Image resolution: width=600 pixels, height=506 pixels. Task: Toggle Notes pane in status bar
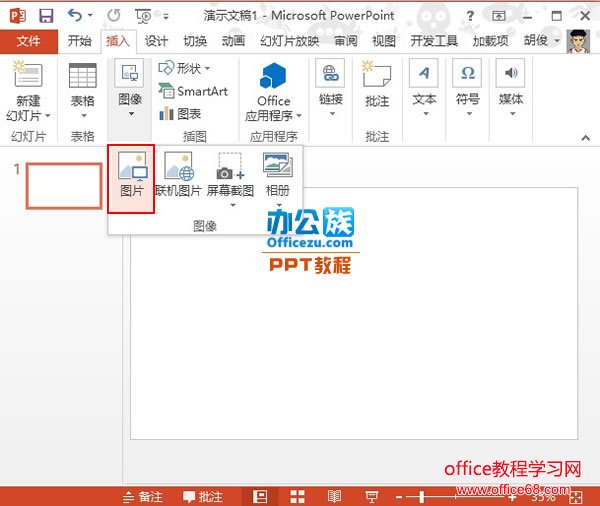pos(143,497)
